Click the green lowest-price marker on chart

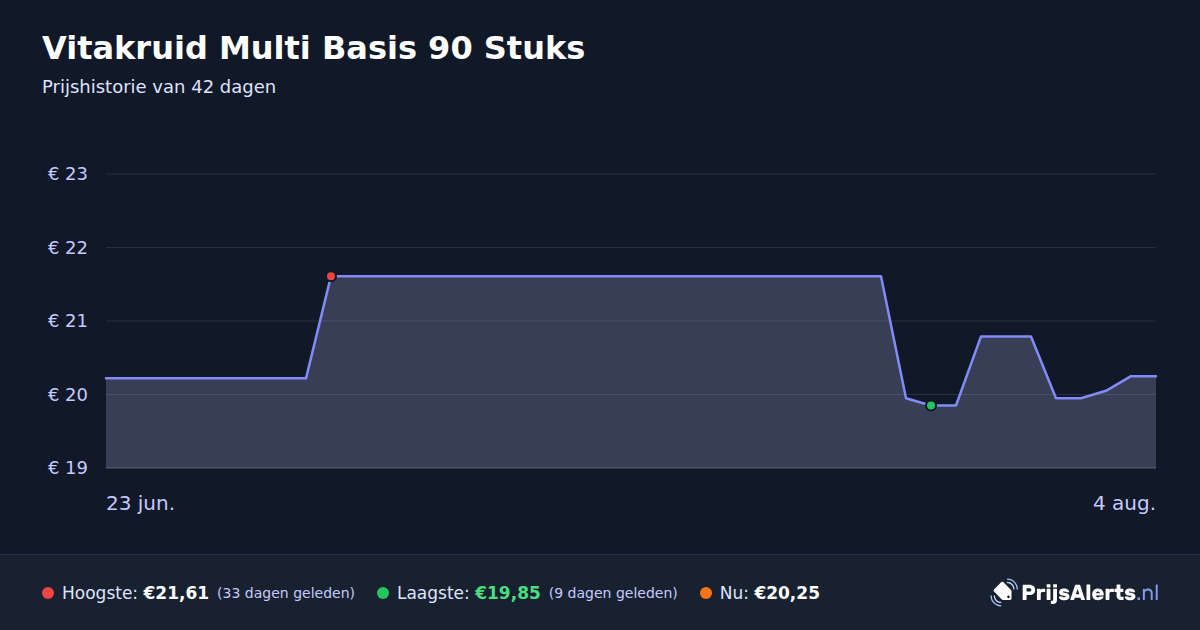[x=931, y=405]
